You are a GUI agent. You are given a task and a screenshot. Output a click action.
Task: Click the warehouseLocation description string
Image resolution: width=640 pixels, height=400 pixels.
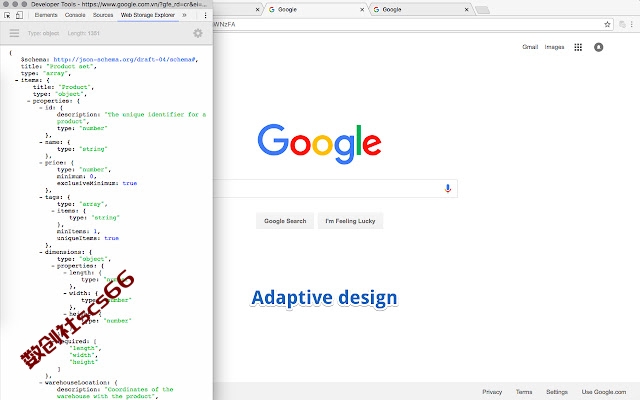click(x=116, y=393)
